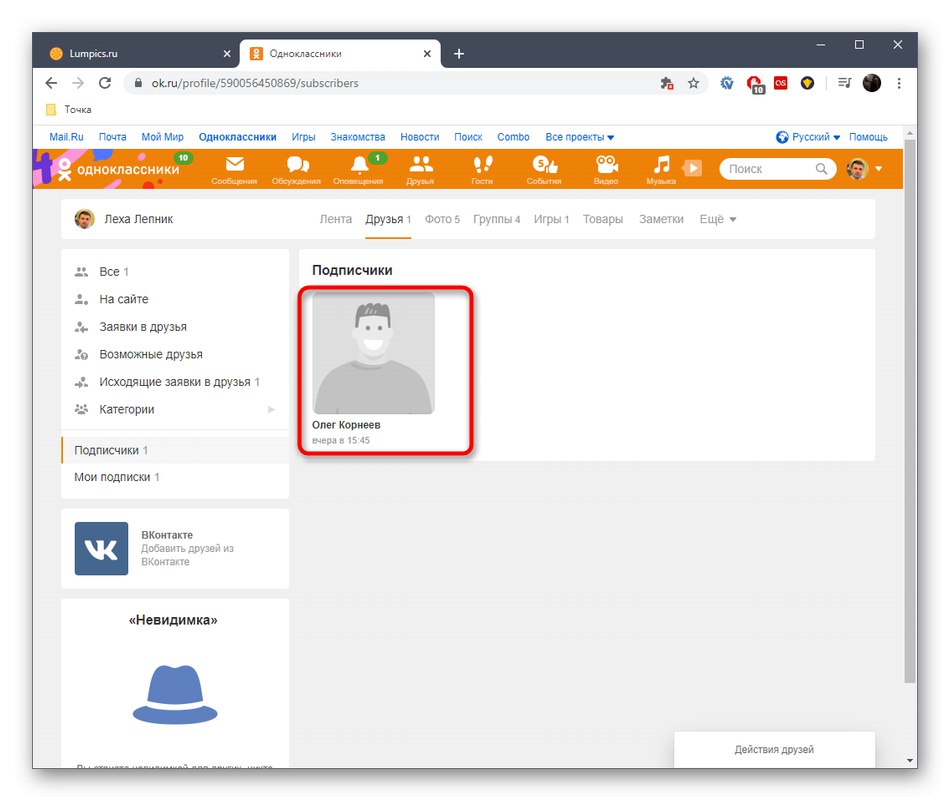
Task: Switch to the Игры 1 profile tab
Action: (x=551, y=219)
